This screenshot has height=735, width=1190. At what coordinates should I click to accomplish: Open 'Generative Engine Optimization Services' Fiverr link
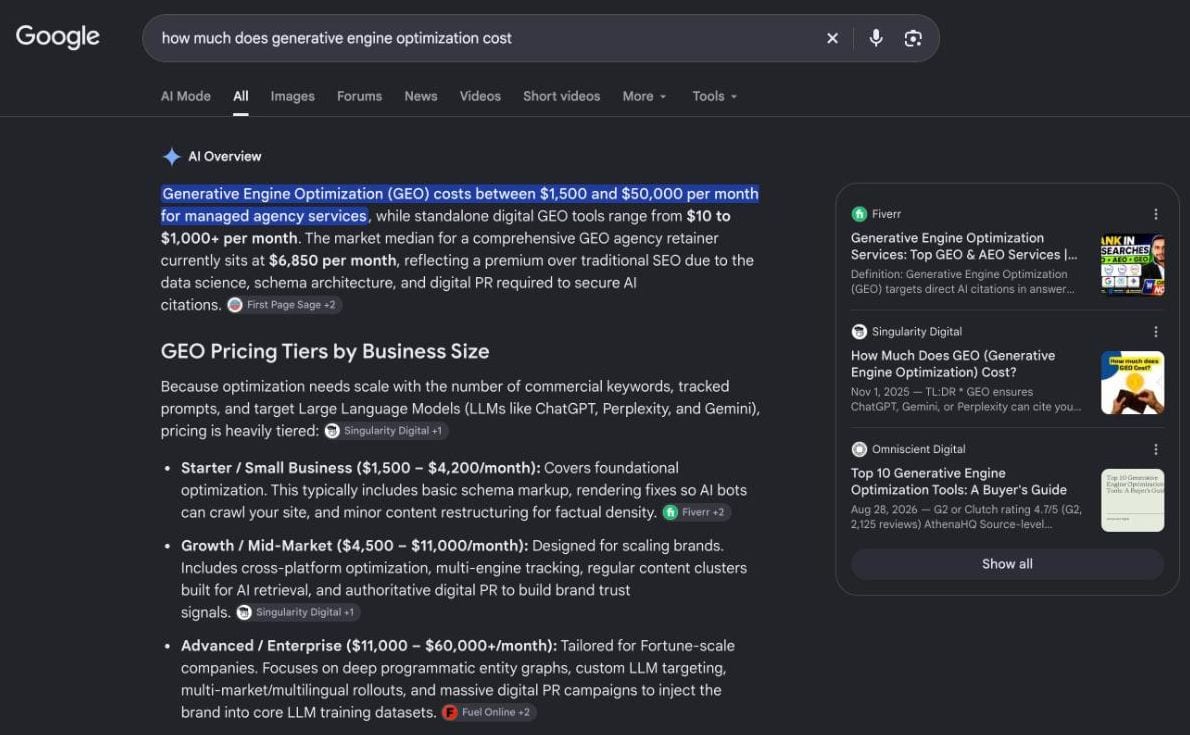pyautogui.click(x=963, y=246)
